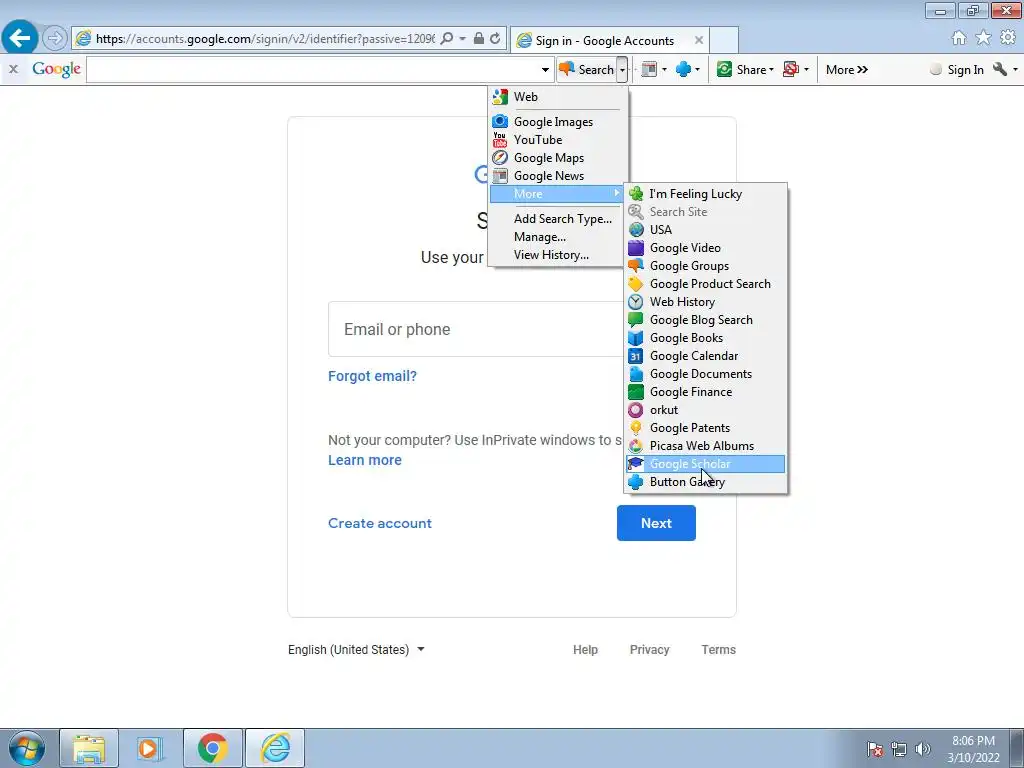Click the Learn more link
Image resolution: width=1024 pixels, height=768 pixels.
coord(364,460)
